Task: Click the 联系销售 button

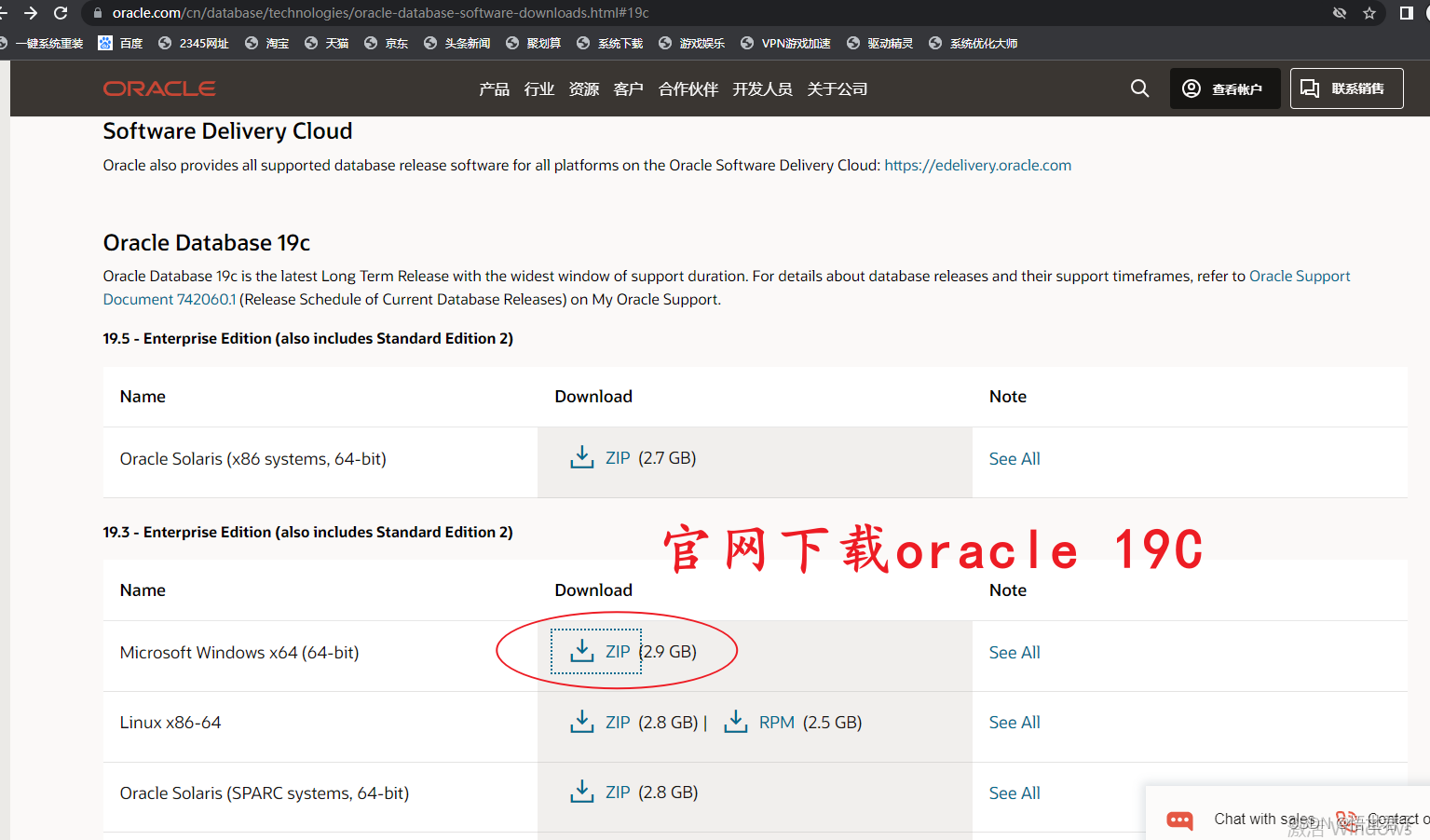Action: pos(1347,88)
